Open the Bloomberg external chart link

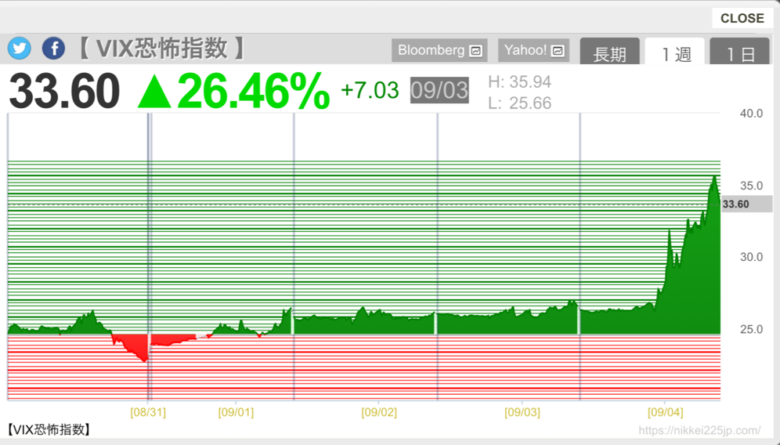[439, 50]
